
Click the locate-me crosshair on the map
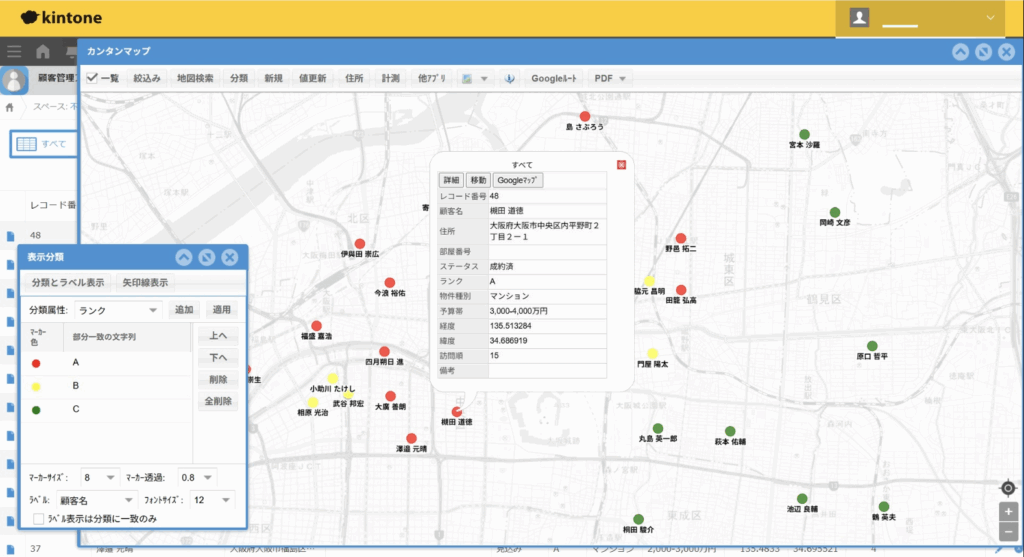pyautogui.click(x=1008, y=488)
